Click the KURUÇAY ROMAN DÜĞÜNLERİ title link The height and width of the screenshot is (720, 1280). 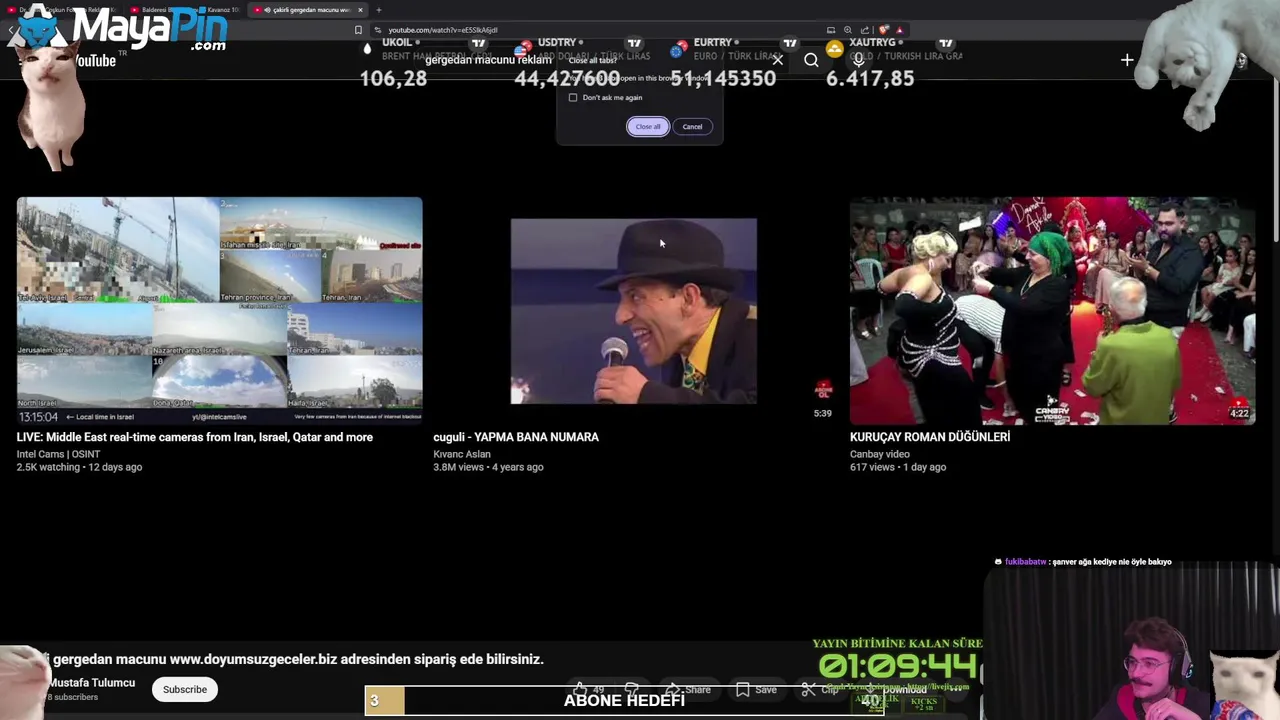point(930,437)
